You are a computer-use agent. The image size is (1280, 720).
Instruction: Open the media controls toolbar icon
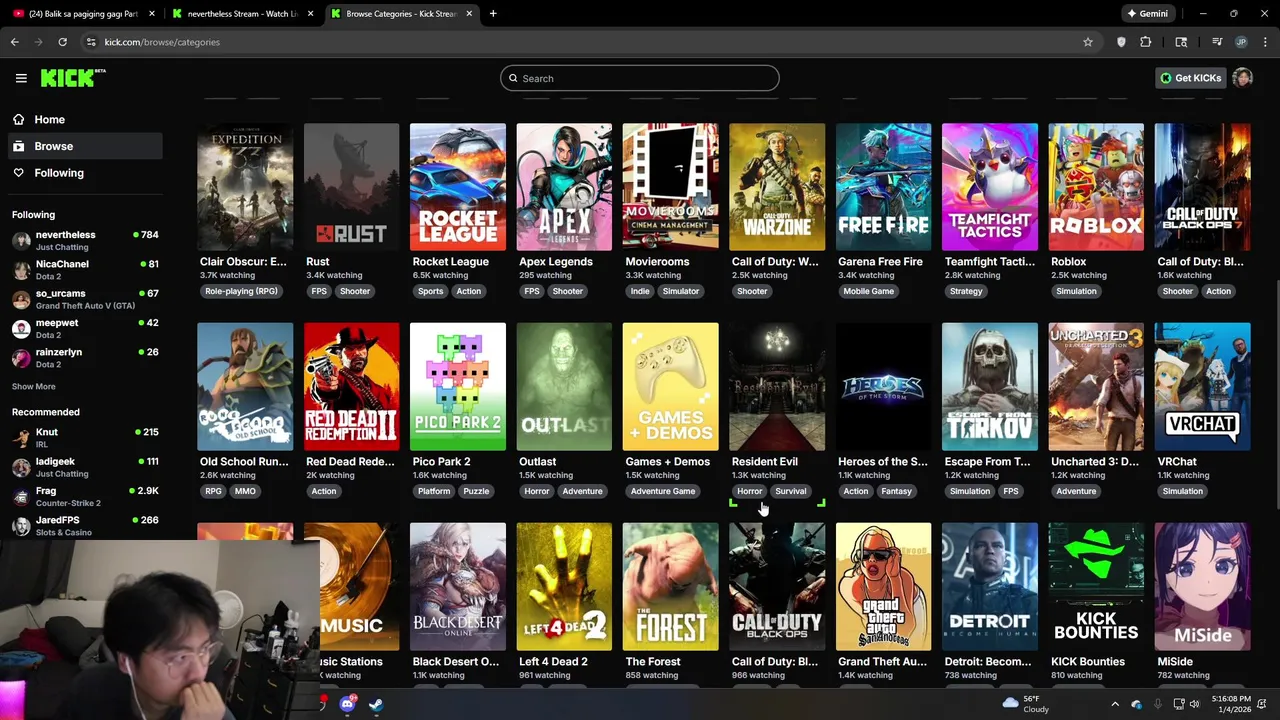pyautogui.click(x=1217, y=42)
